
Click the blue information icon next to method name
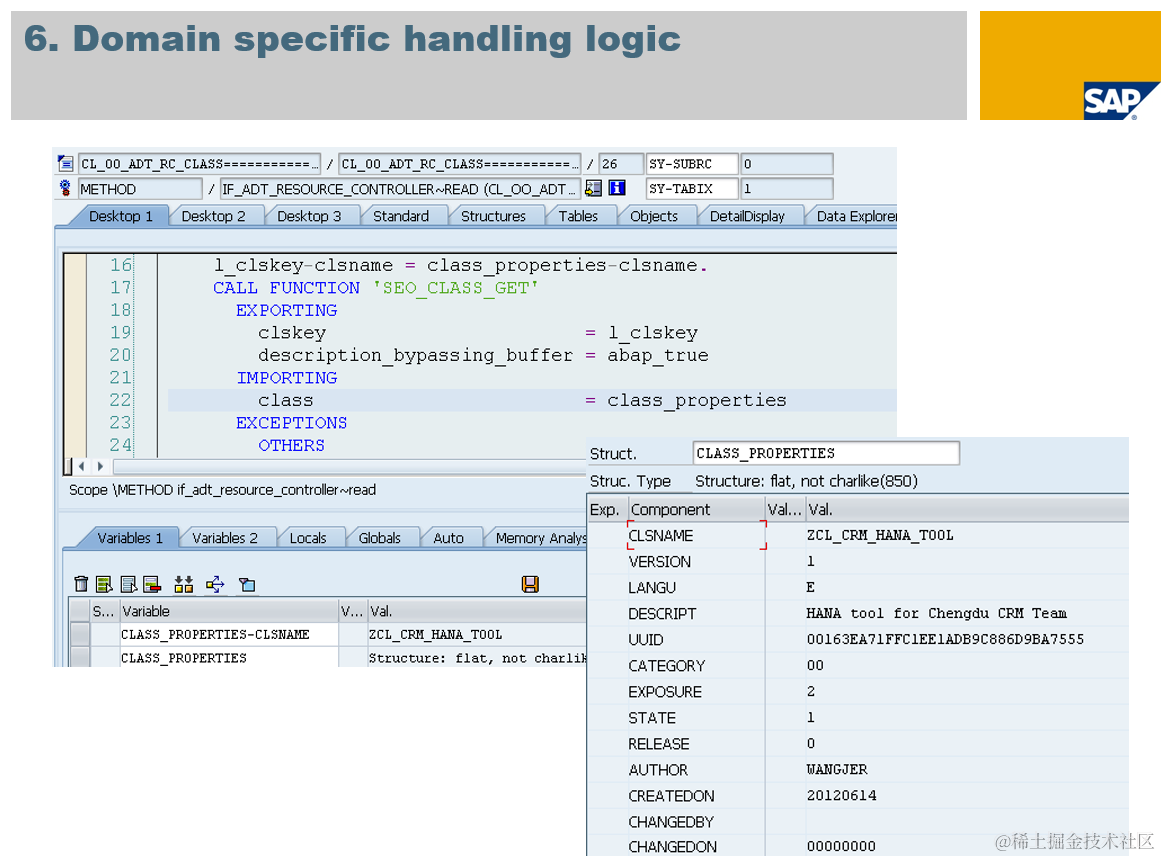(617, 188)
